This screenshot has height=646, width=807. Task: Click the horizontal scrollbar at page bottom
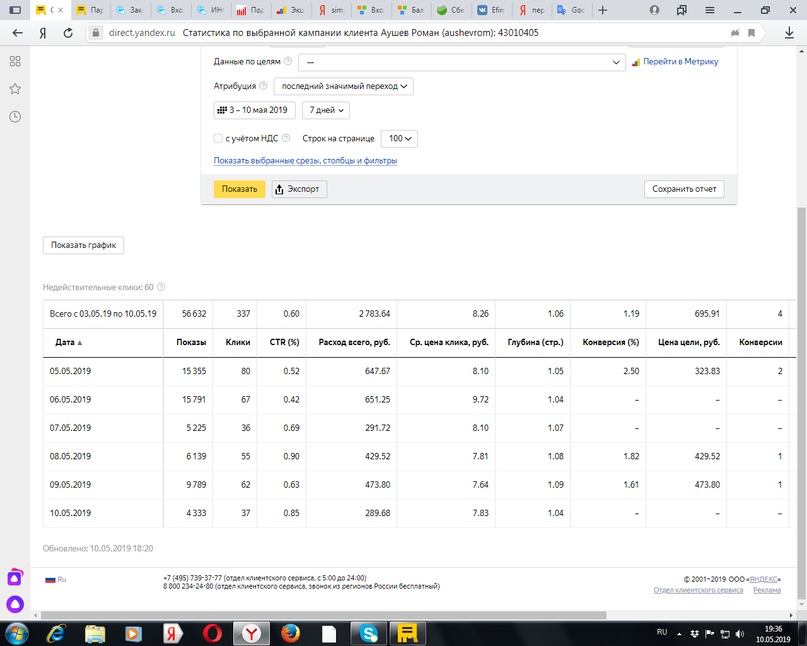pyautogui.click(x=324, y=615)
